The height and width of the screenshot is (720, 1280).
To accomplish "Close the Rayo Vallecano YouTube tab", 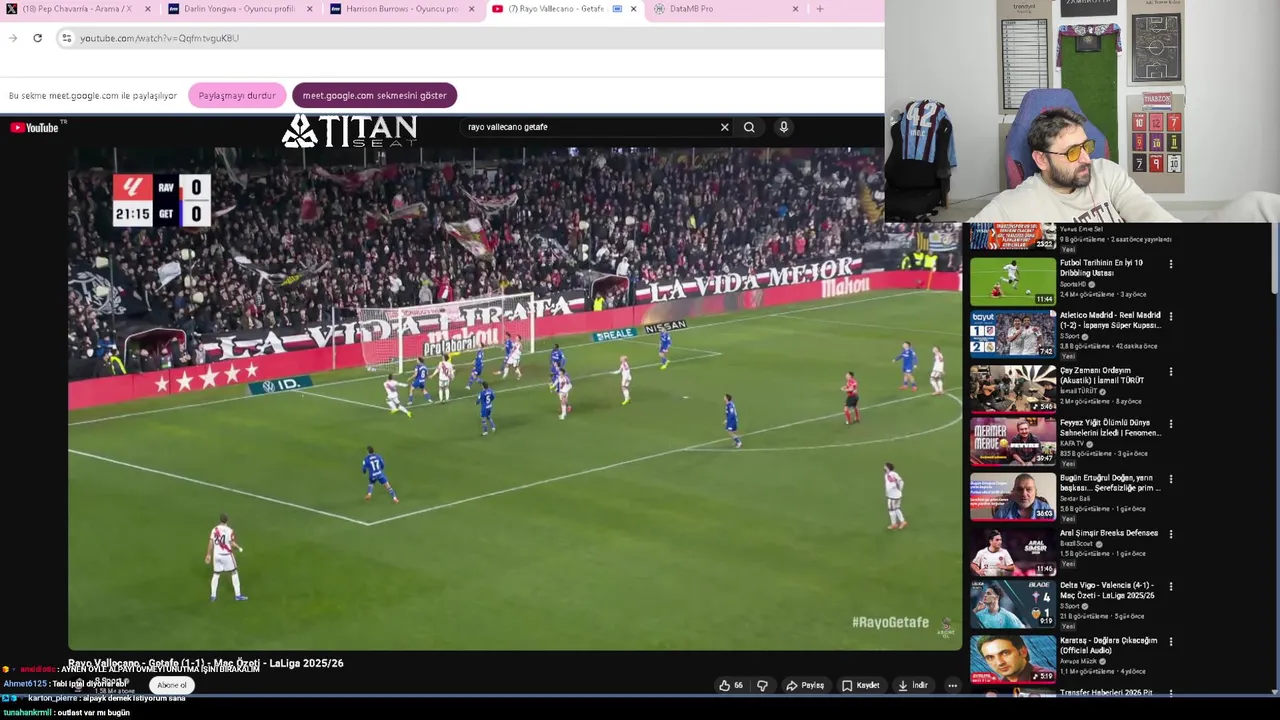I will (633, 9).
